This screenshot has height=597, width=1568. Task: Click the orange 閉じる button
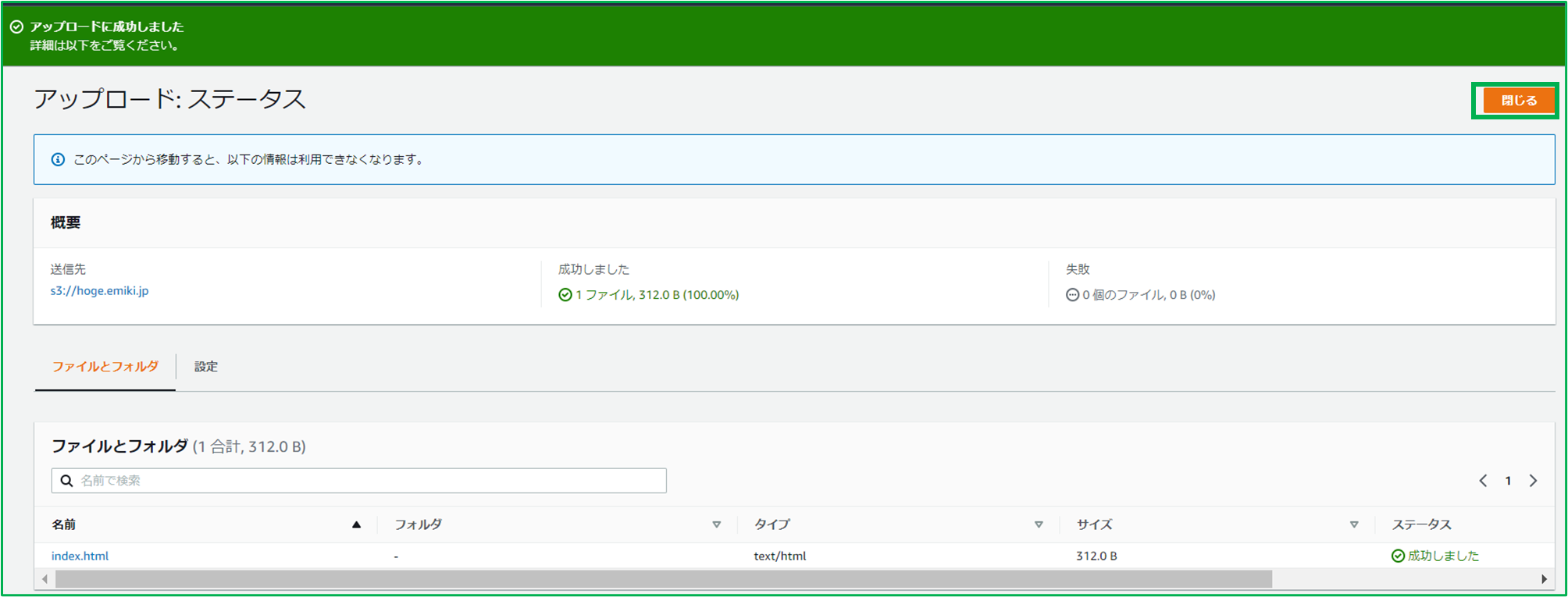(x=1518, y=101)
